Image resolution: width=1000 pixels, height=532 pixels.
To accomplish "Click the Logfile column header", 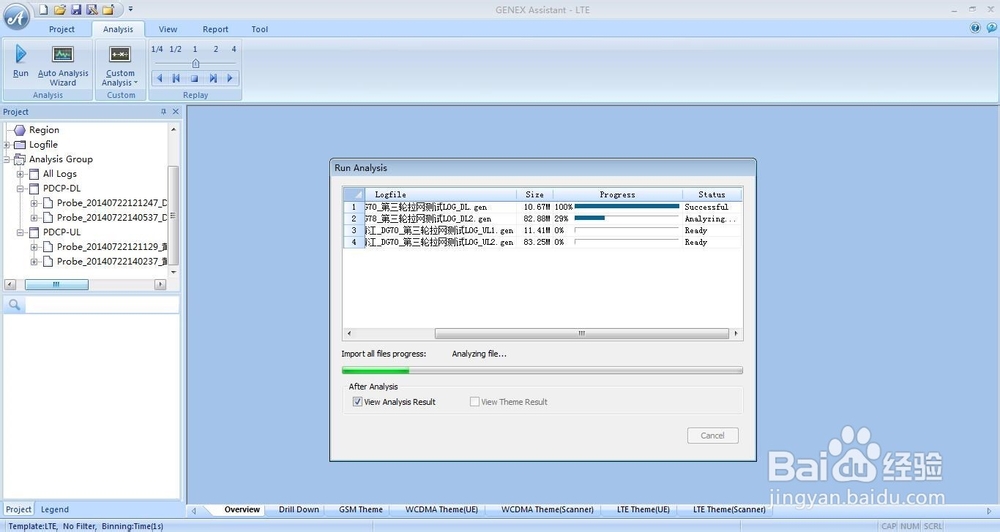I will click(x=441, y=195).
